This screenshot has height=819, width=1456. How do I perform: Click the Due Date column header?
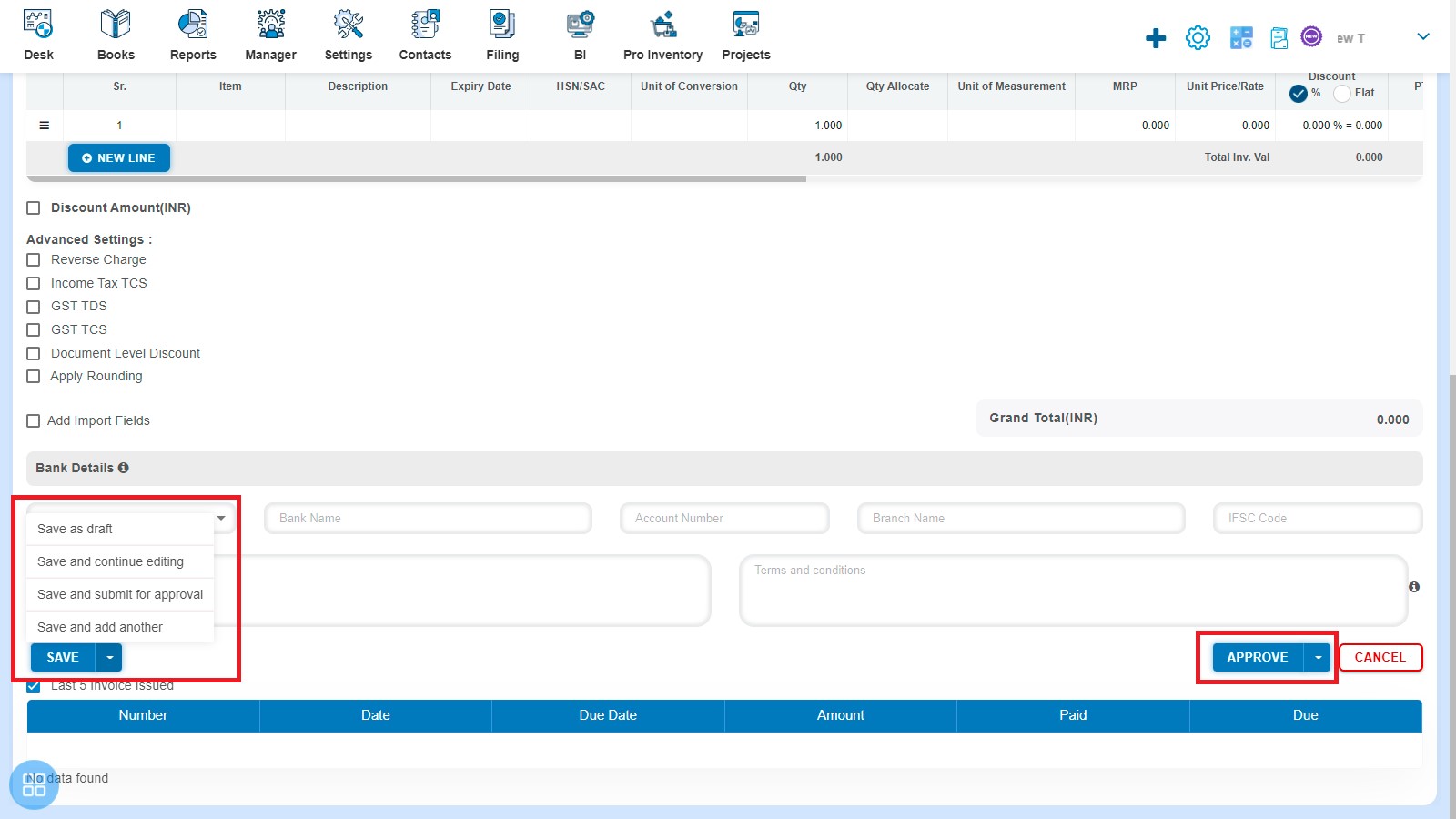click(x=608, y=715)
